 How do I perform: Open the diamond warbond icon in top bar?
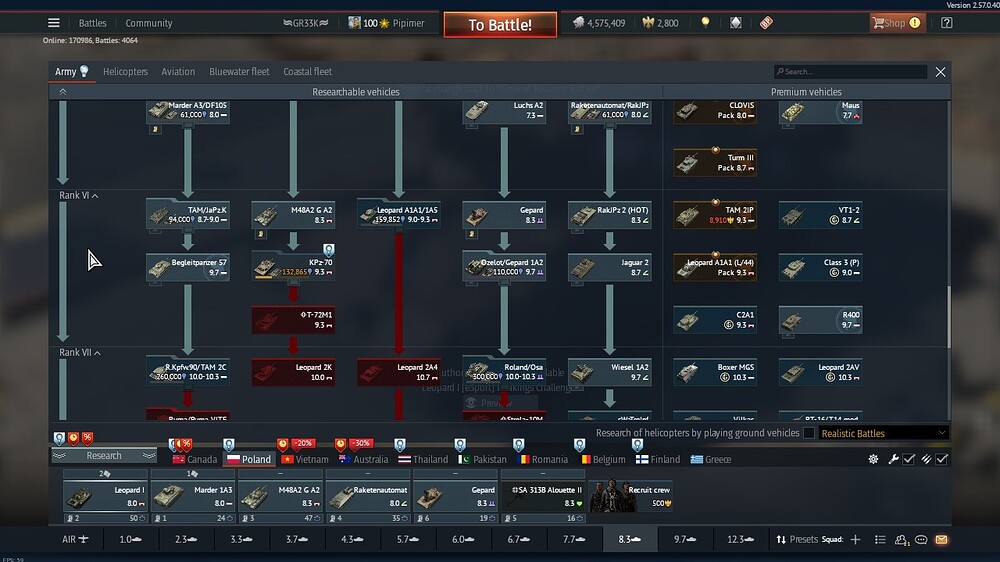(x=736, y=23)
